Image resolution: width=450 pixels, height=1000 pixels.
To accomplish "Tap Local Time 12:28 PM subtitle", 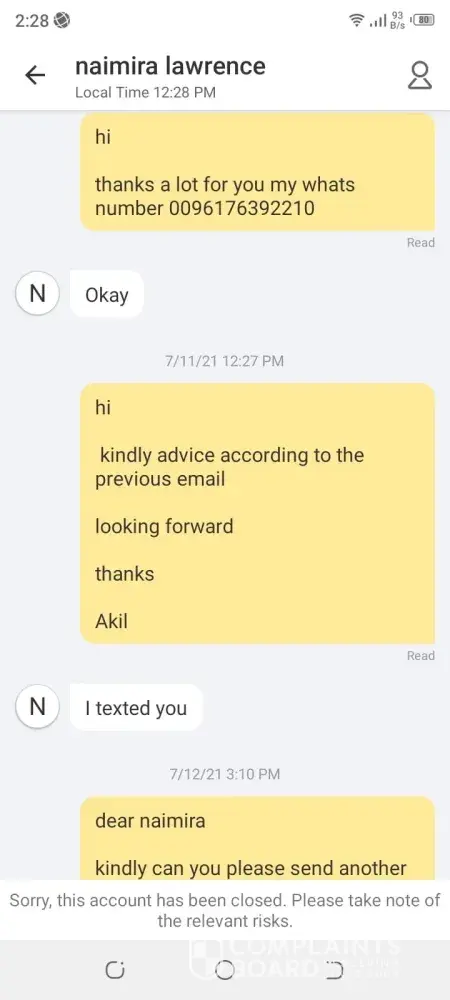I will point(145,92).
